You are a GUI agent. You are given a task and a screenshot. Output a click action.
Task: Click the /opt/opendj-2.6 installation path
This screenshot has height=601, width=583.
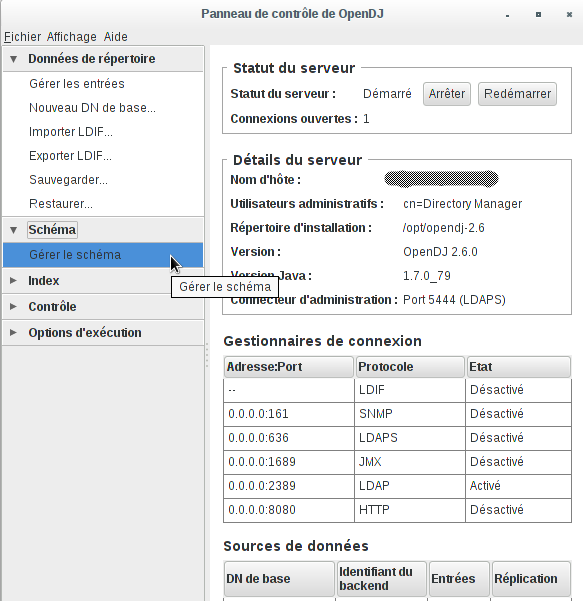pyautogui.click(x=443, y=228)
